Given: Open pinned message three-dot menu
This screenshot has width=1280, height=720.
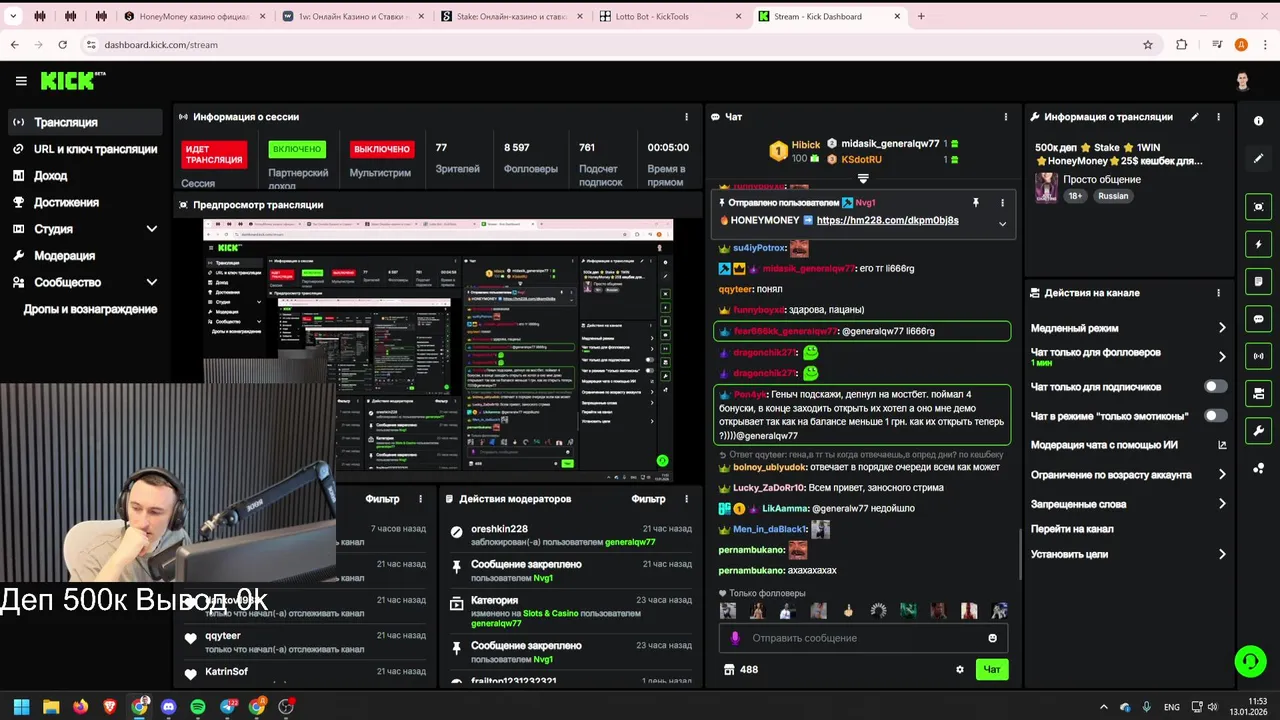Looking at the screenshot, I should tap(1002, 202).
